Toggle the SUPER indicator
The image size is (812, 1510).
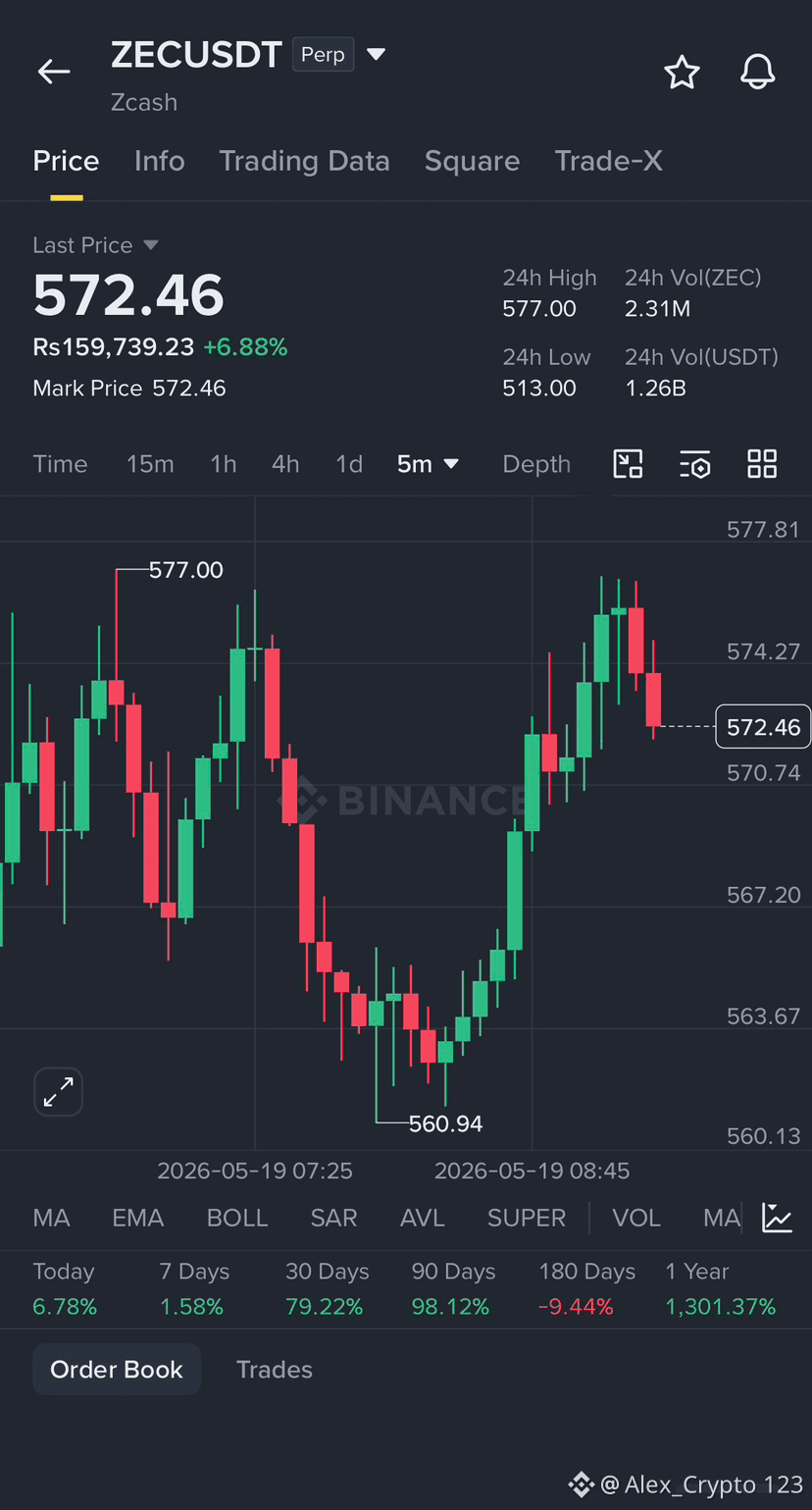click(x=527, y=1218)
